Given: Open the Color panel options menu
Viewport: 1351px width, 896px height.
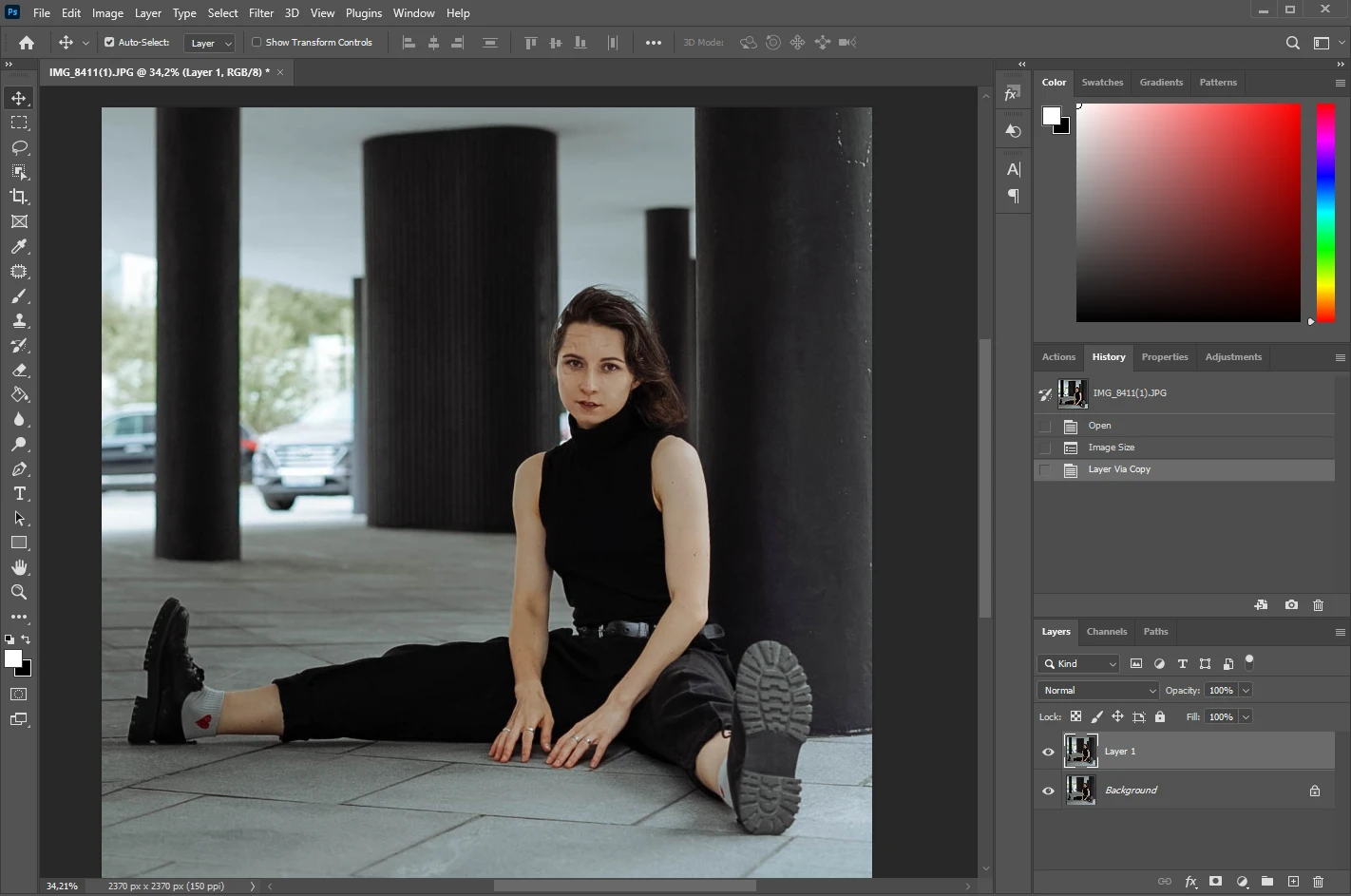Looking at the screenshot, I should point(1340,83).
